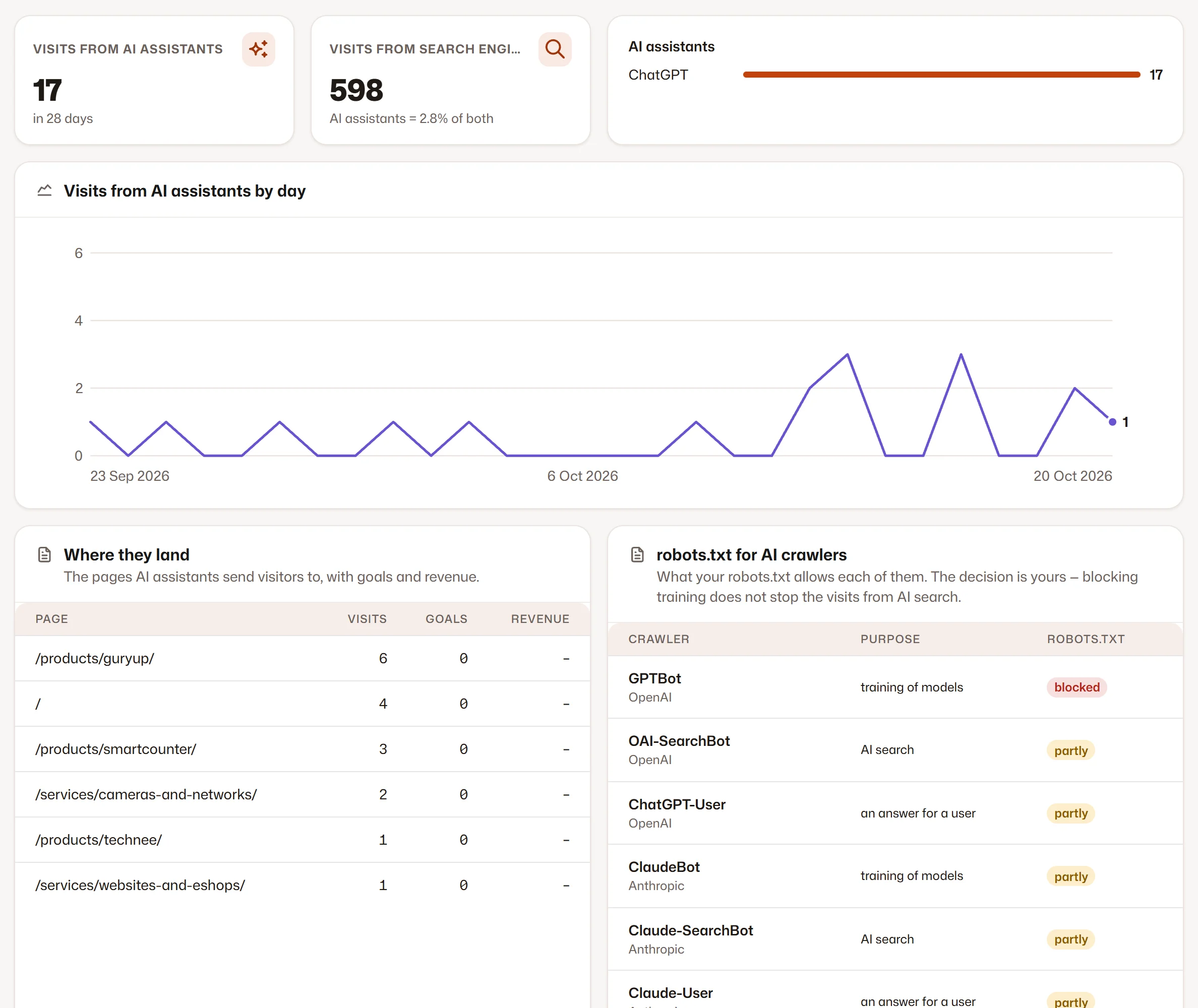Click the CRAWLER column header
The image size is (1198, 1008).
(658, 640)
